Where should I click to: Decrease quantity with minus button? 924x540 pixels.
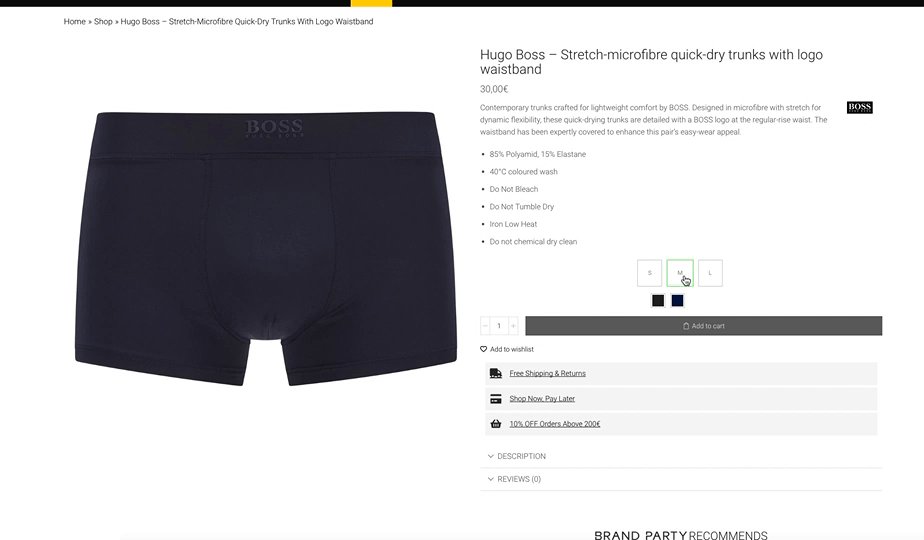click(x=485, y=326)
